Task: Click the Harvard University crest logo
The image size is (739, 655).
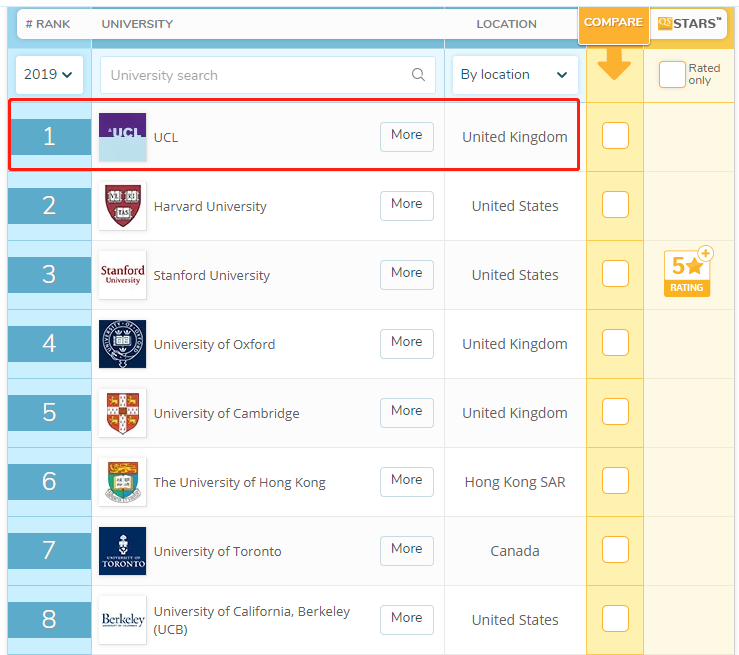Action: click(123, 206)
